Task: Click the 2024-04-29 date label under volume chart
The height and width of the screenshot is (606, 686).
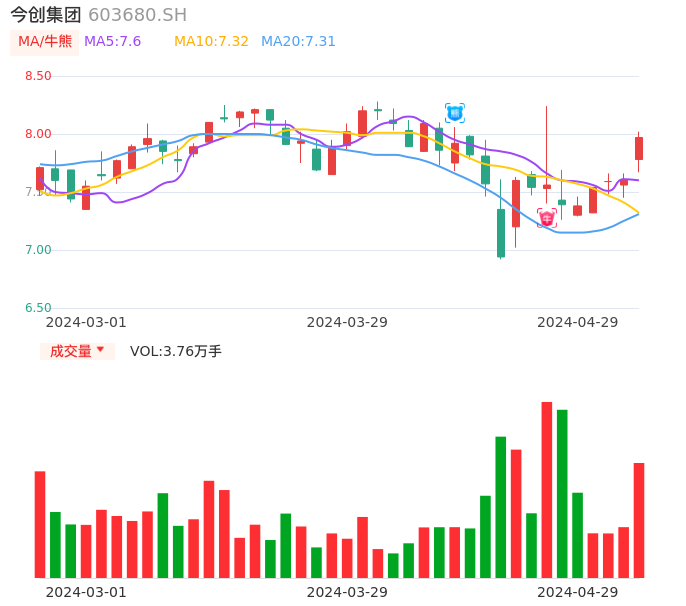Action: point(578,592)
